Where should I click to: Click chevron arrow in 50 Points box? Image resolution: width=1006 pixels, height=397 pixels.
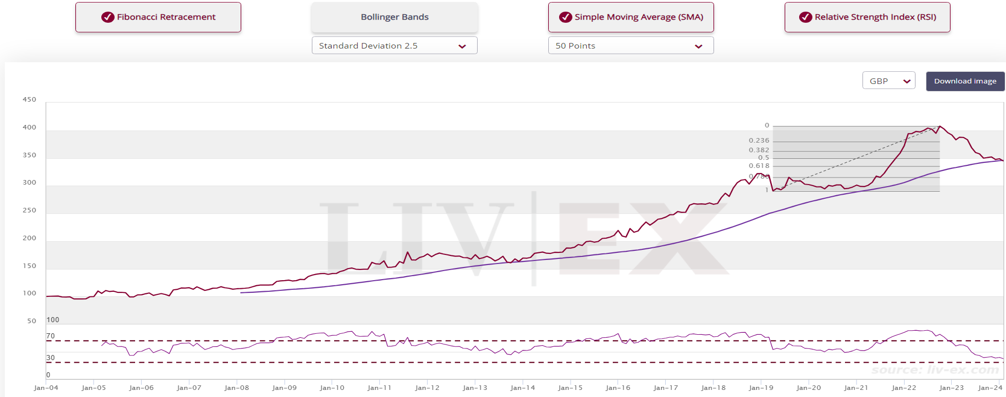699,46
